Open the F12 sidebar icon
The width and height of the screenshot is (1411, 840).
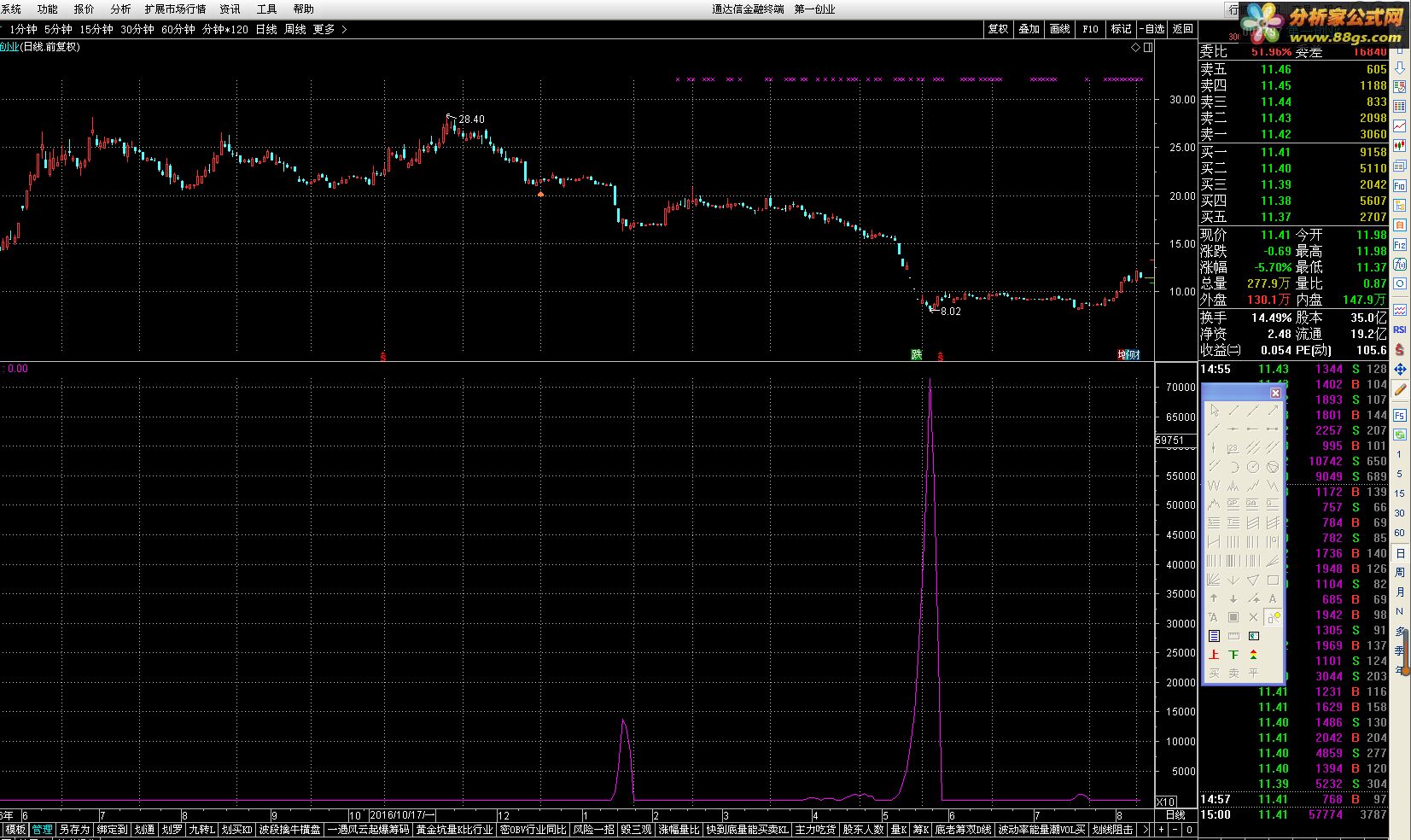[1400, 245]
